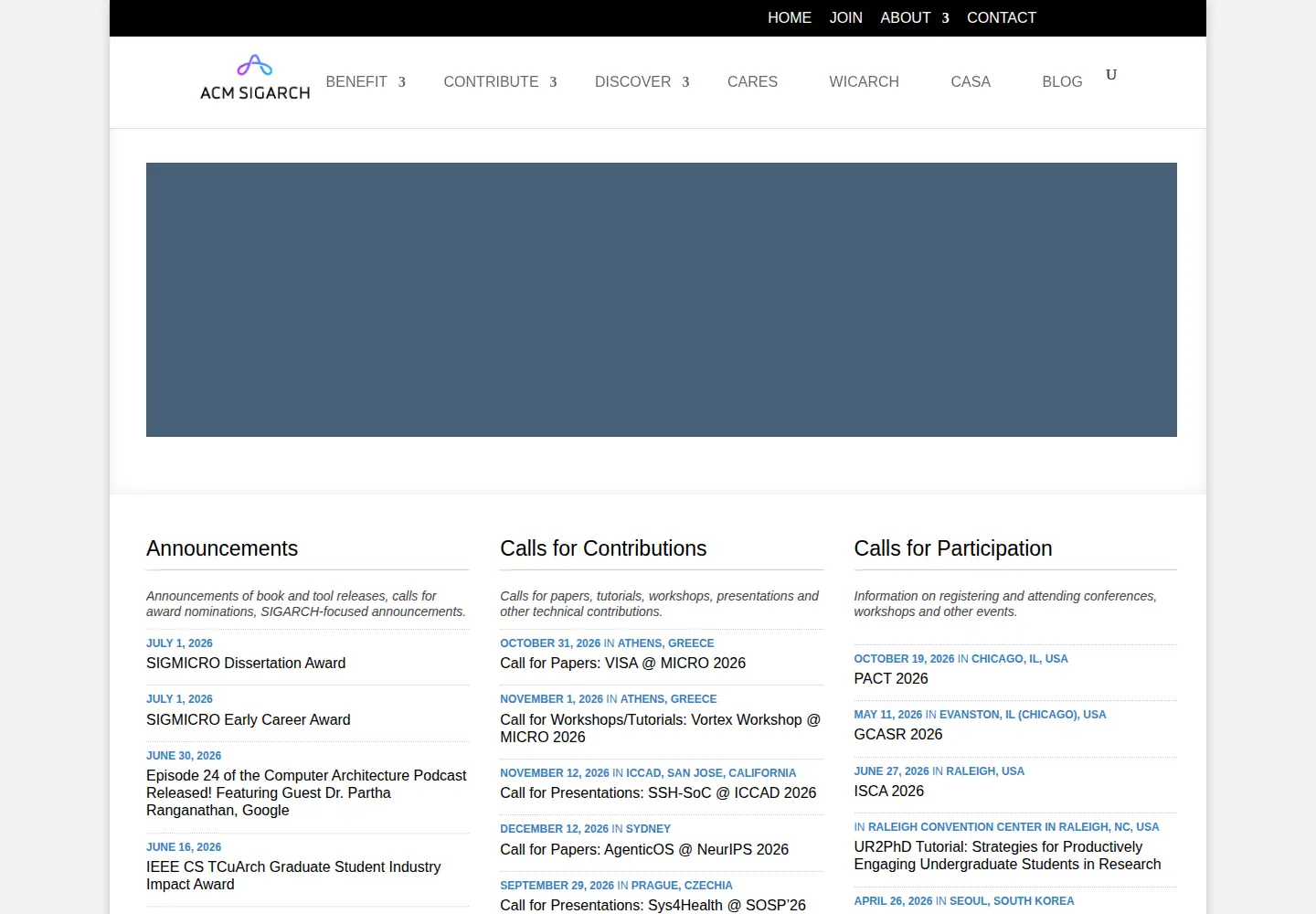Open the CASA menu item
This screenshot has height=914, width=1316.
tap(971, 81)
